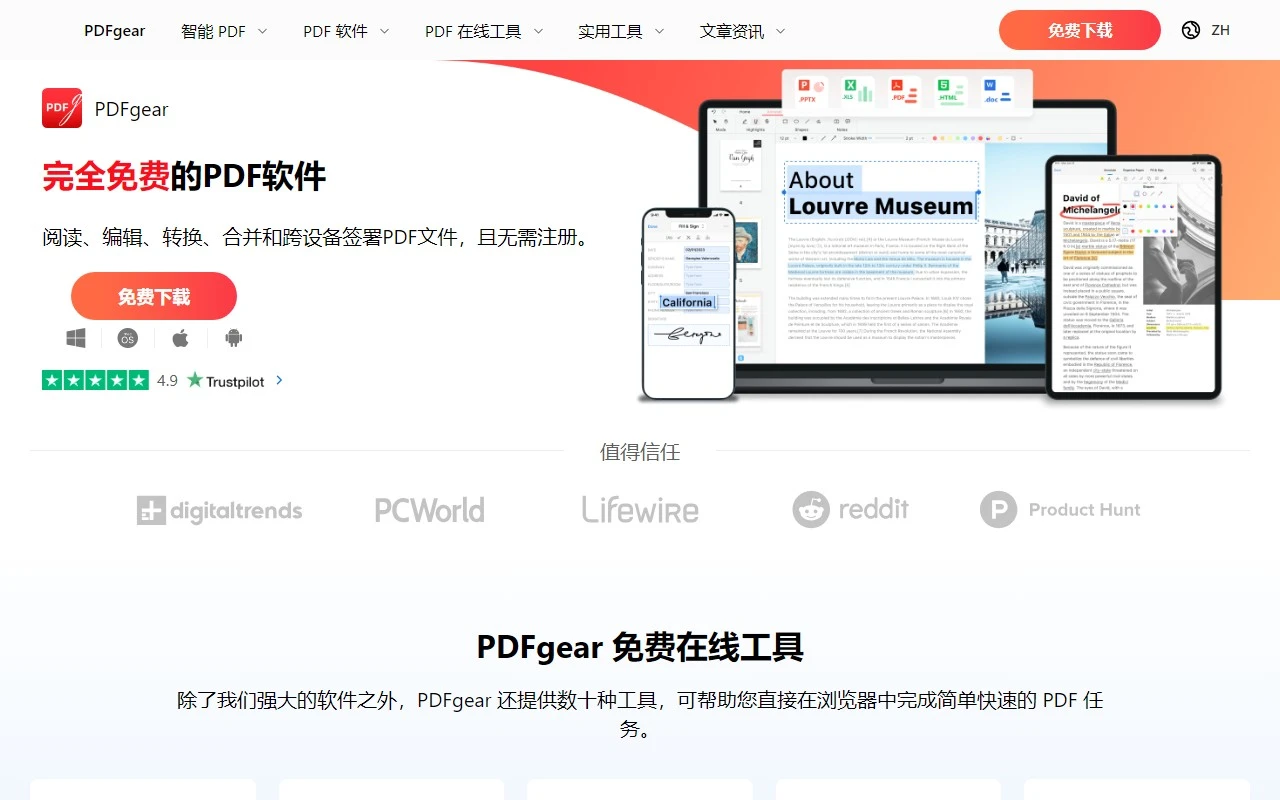Click the PDFgear text in navbar
This screenshot has height=800, width=1280.
[114, 31]
